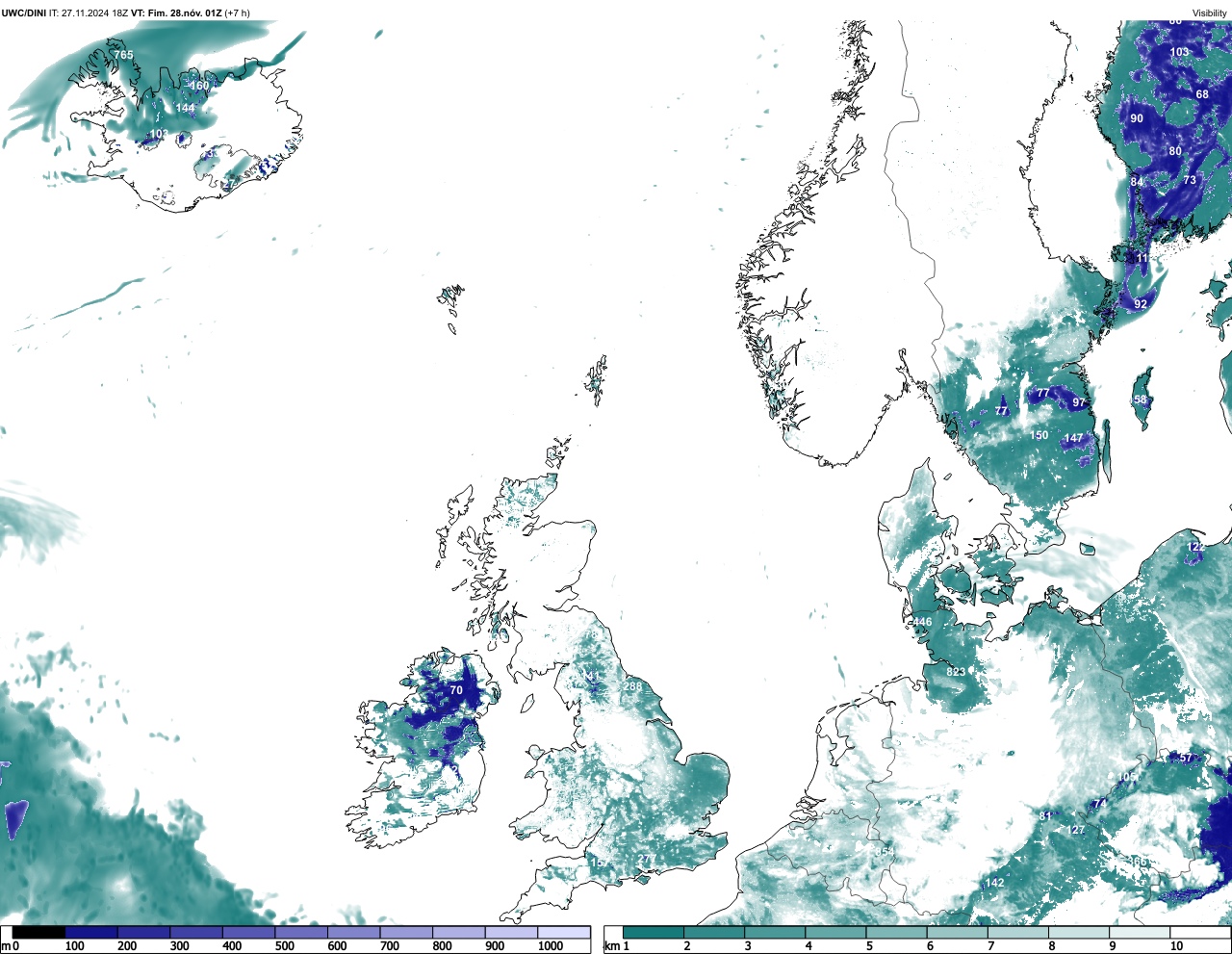The image size is (1232, 954).
Task: Click the '70' value over Northern Ireland
Action: pos(456,690)
